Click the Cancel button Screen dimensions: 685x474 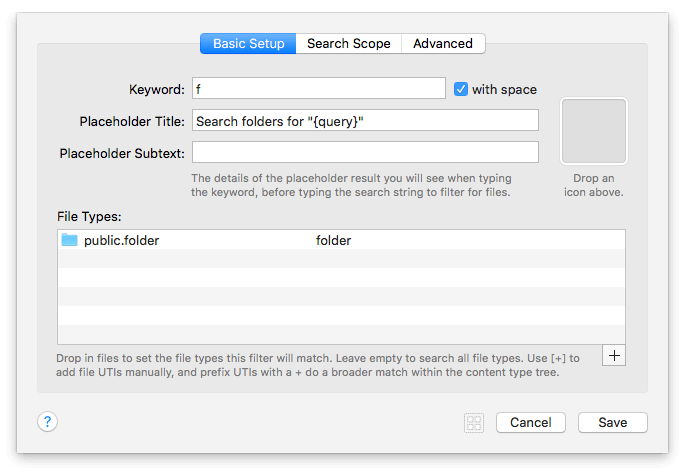point(530,423)
